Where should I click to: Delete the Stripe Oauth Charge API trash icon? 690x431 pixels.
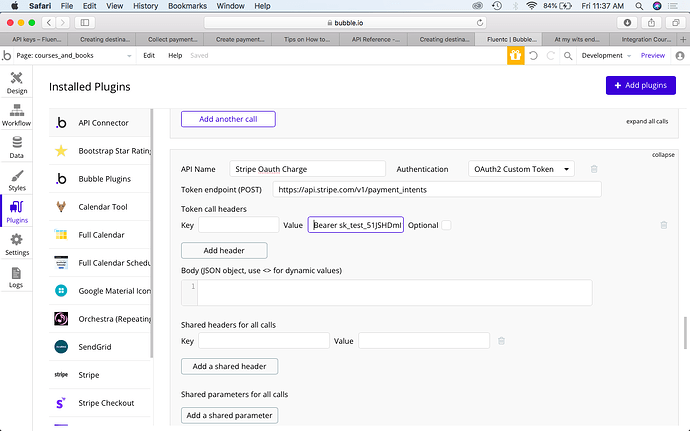[x=594, y=169]
